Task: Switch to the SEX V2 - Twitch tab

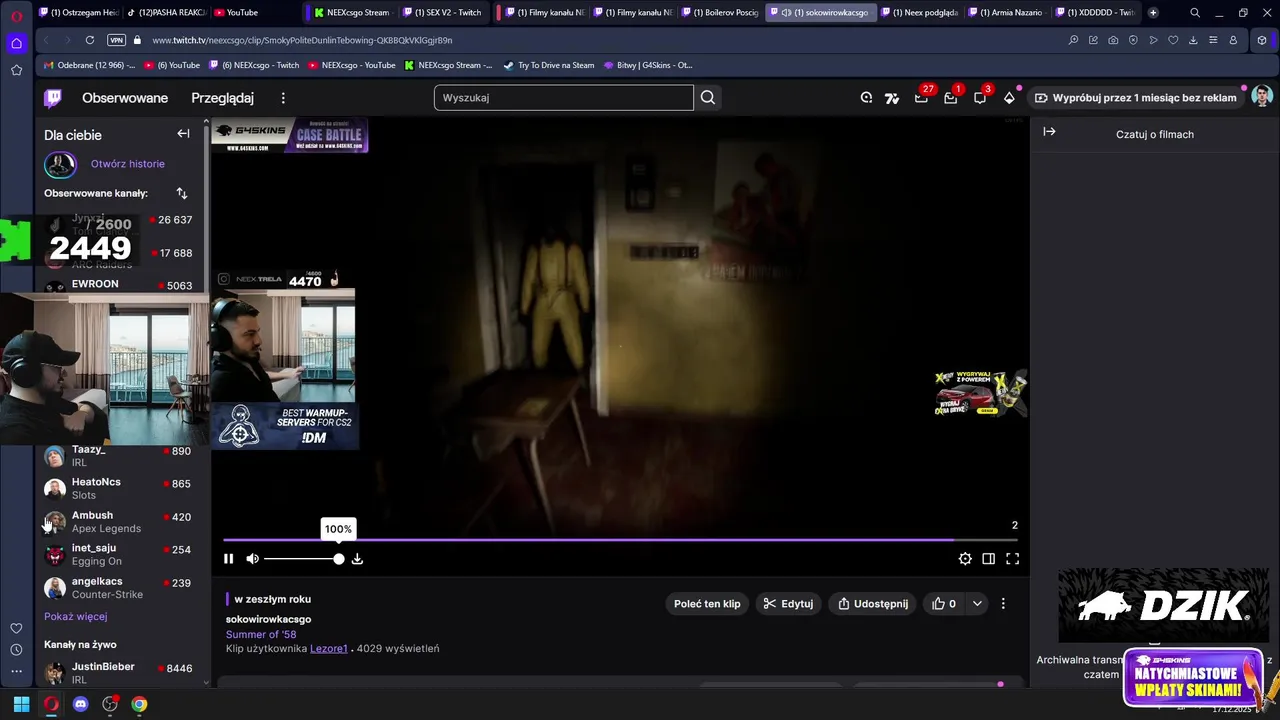Action: (441, 12)
